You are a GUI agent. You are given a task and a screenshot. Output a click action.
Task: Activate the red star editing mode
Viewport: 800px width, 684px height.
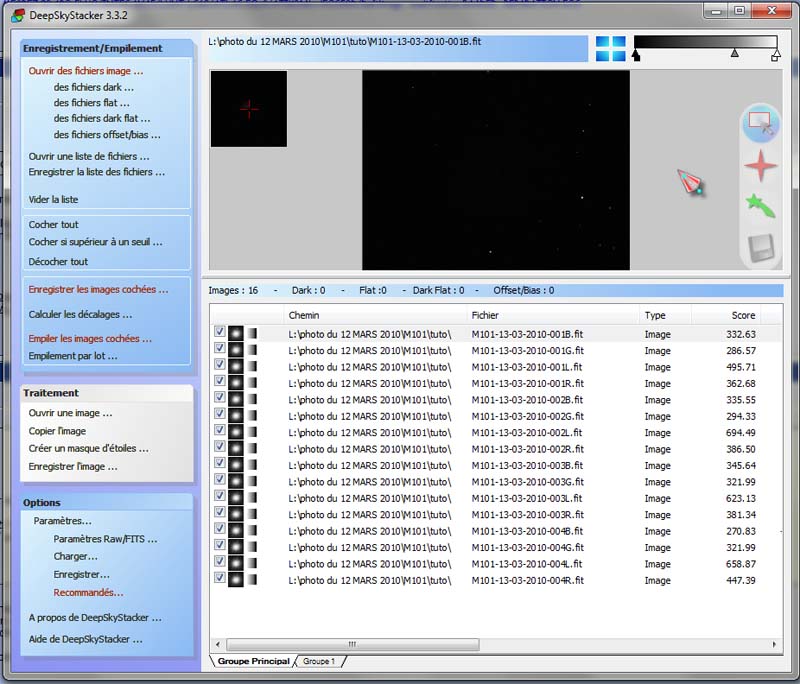click(x=761, y=165)
